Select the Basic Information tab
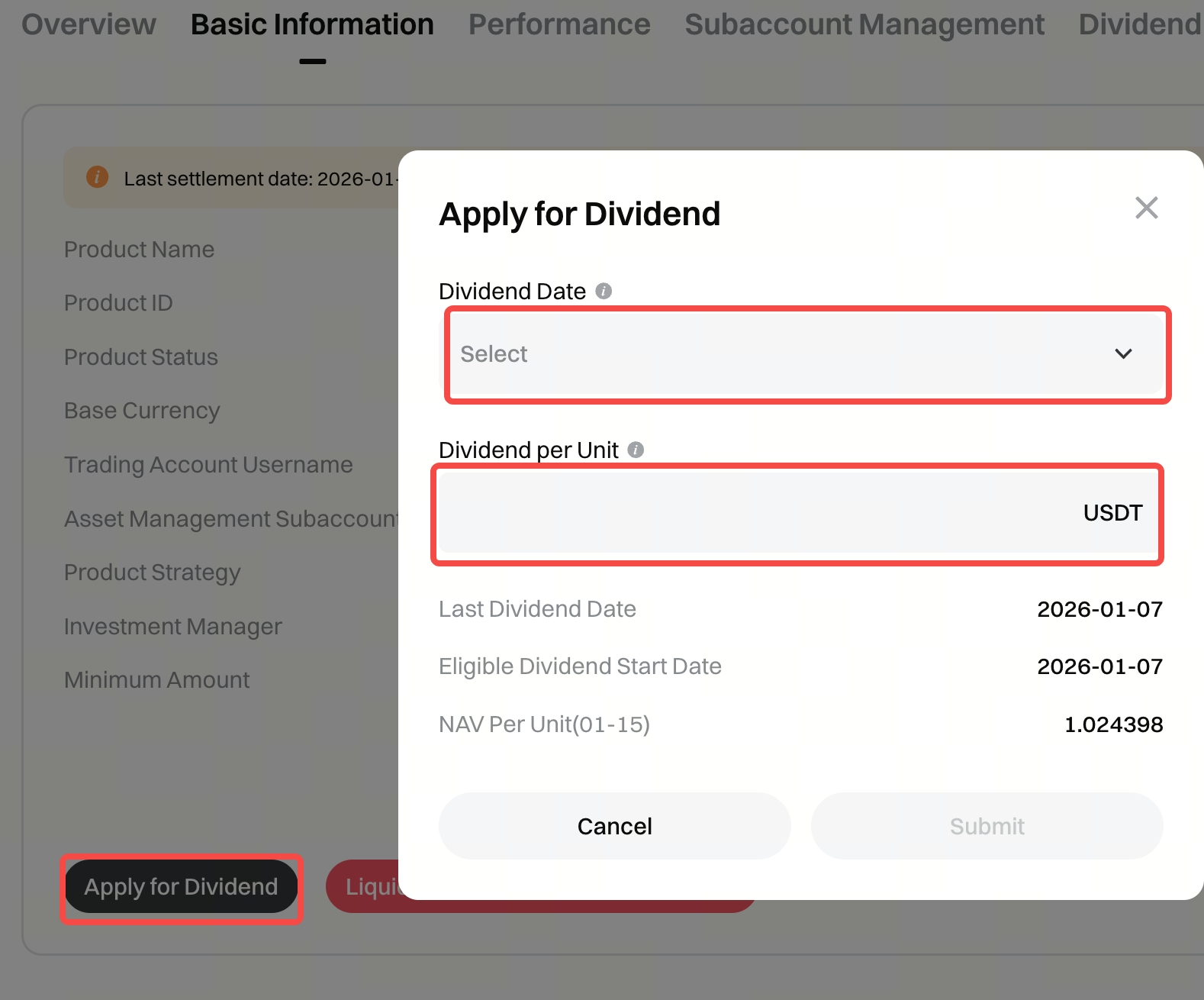1204x1000 pixels. coord(312,24)
